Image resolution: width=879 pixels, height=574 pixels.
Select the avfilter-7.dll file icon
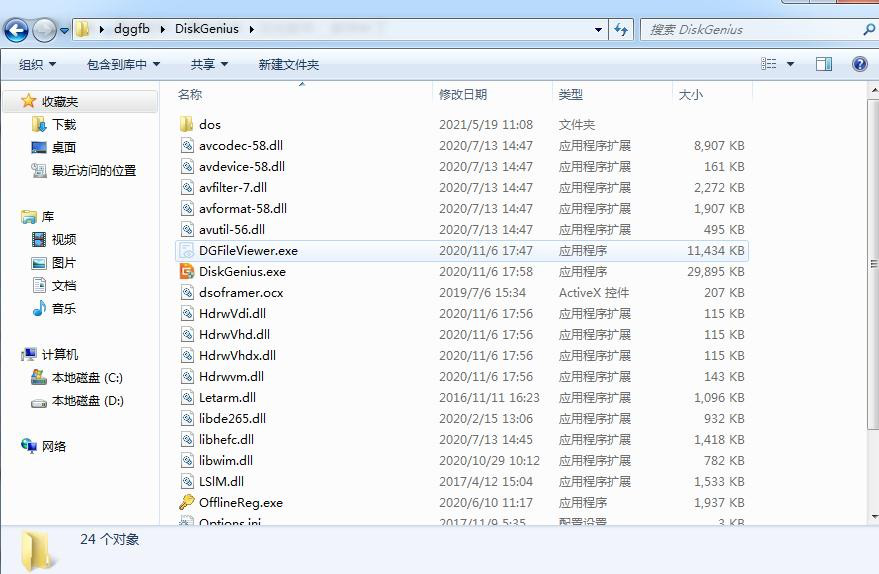[187, 187]
